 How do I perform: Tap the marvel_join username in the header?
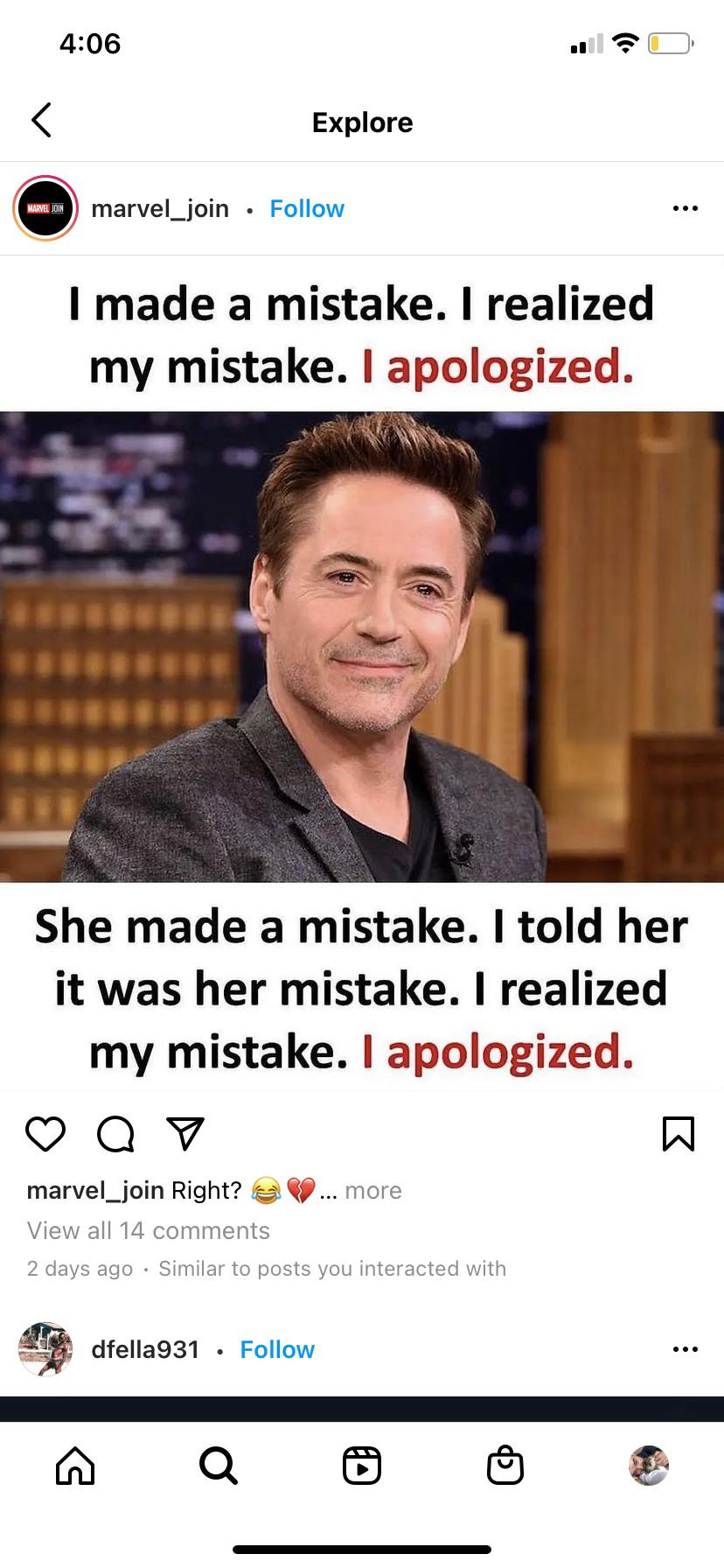coord(160,208)
